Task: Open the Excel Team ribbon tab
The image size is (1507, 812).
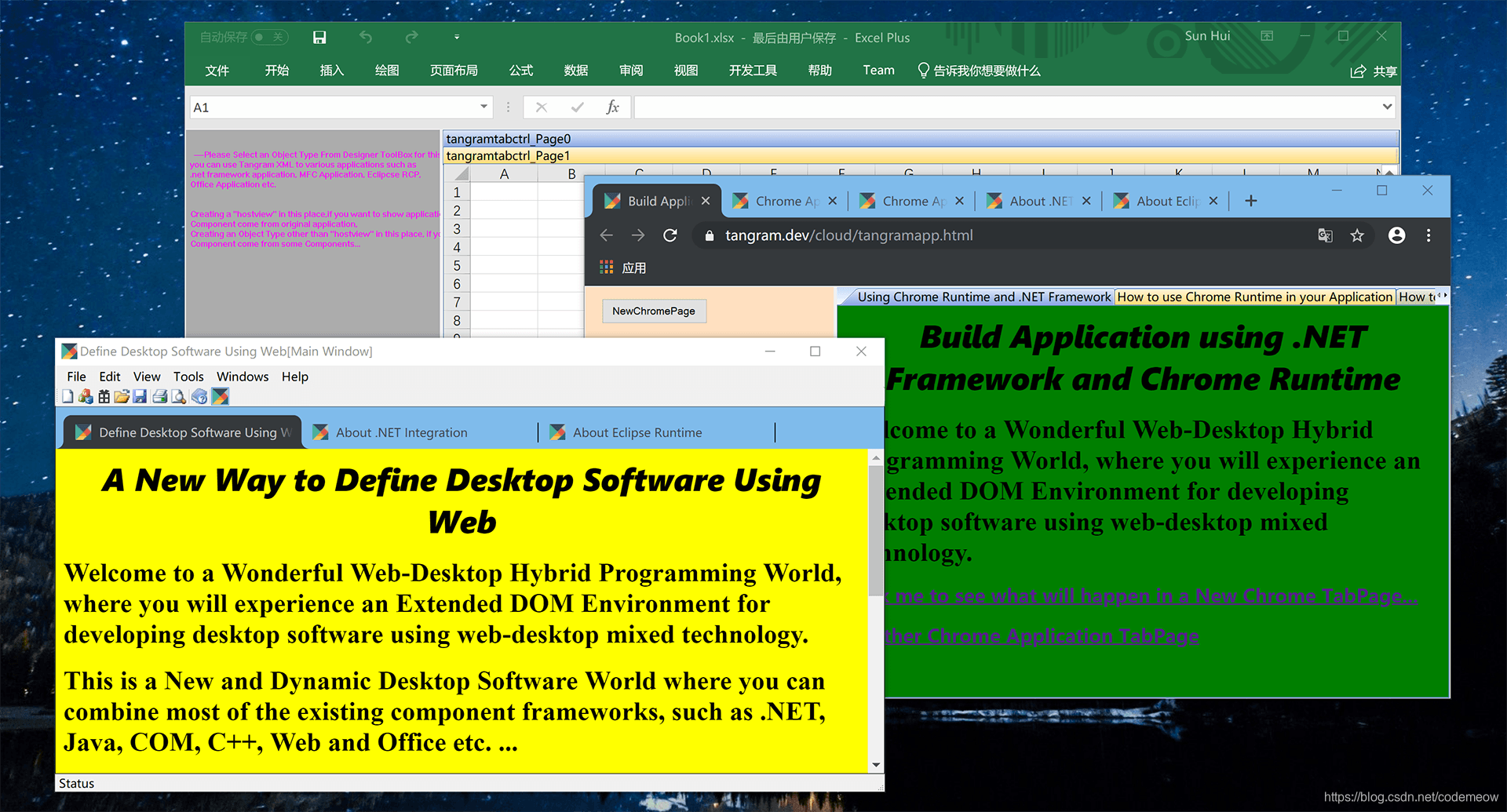Action: [x=879, y=71]
